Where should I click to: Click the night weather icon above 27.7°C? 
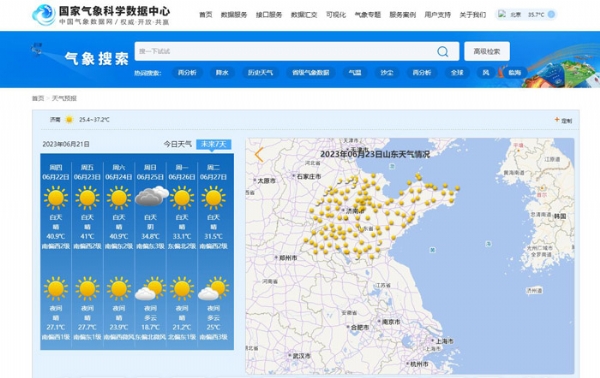tap(87, 288)
